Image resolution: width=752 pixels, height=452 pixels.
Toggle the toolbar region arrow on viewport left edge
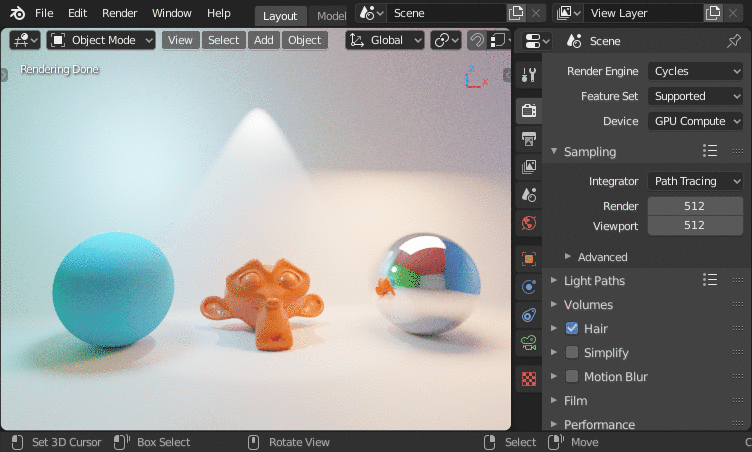click(4, 75)
